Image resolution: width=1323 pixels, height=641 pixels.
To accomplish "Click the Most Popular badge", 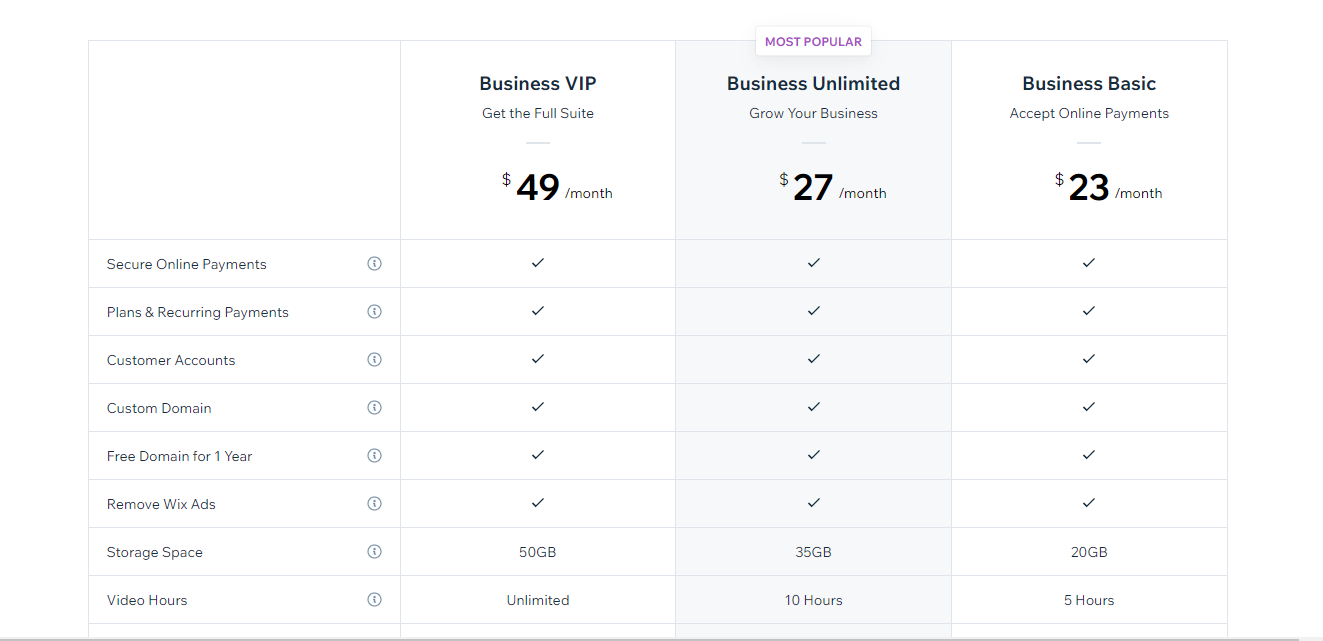I will (x=813, y=42).
